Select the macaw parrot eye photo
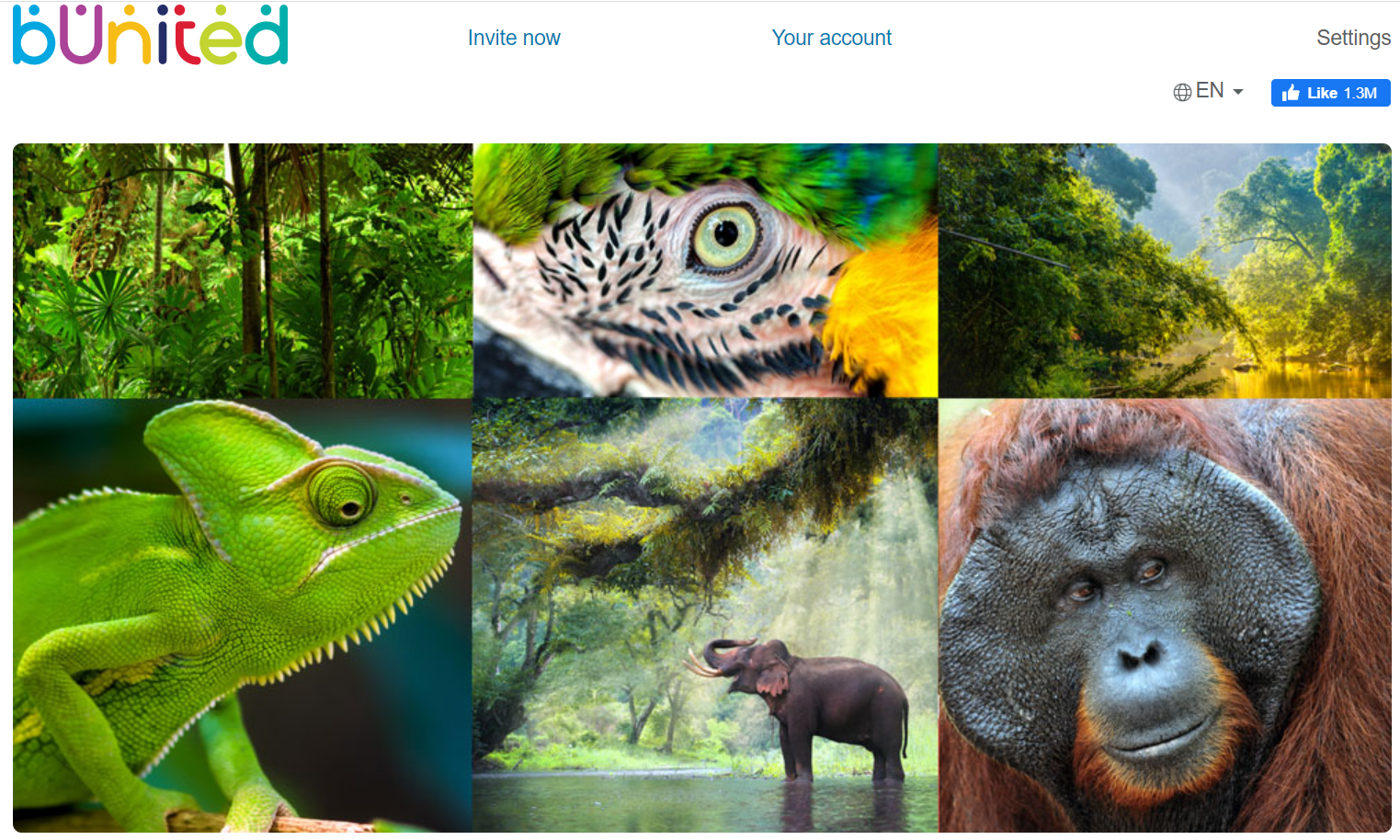The image size is (1400, 840). (x=705, y=270)
